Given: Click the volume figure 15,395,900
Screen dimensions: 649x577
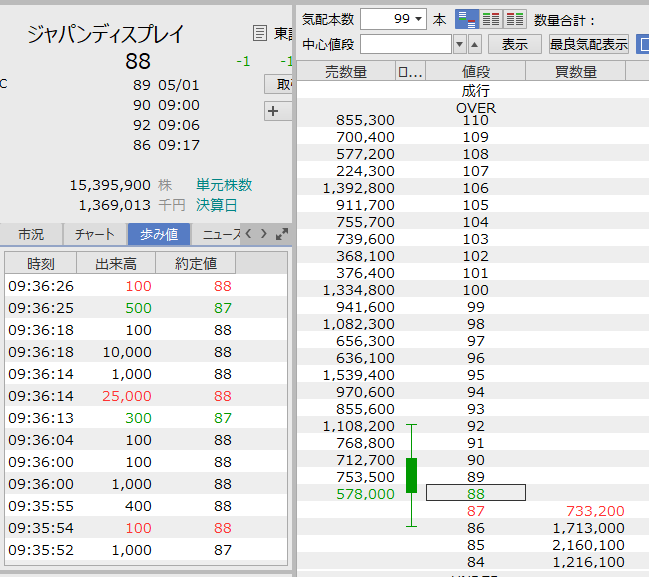Looking at the screenshot, I should [x=110, y=185].
